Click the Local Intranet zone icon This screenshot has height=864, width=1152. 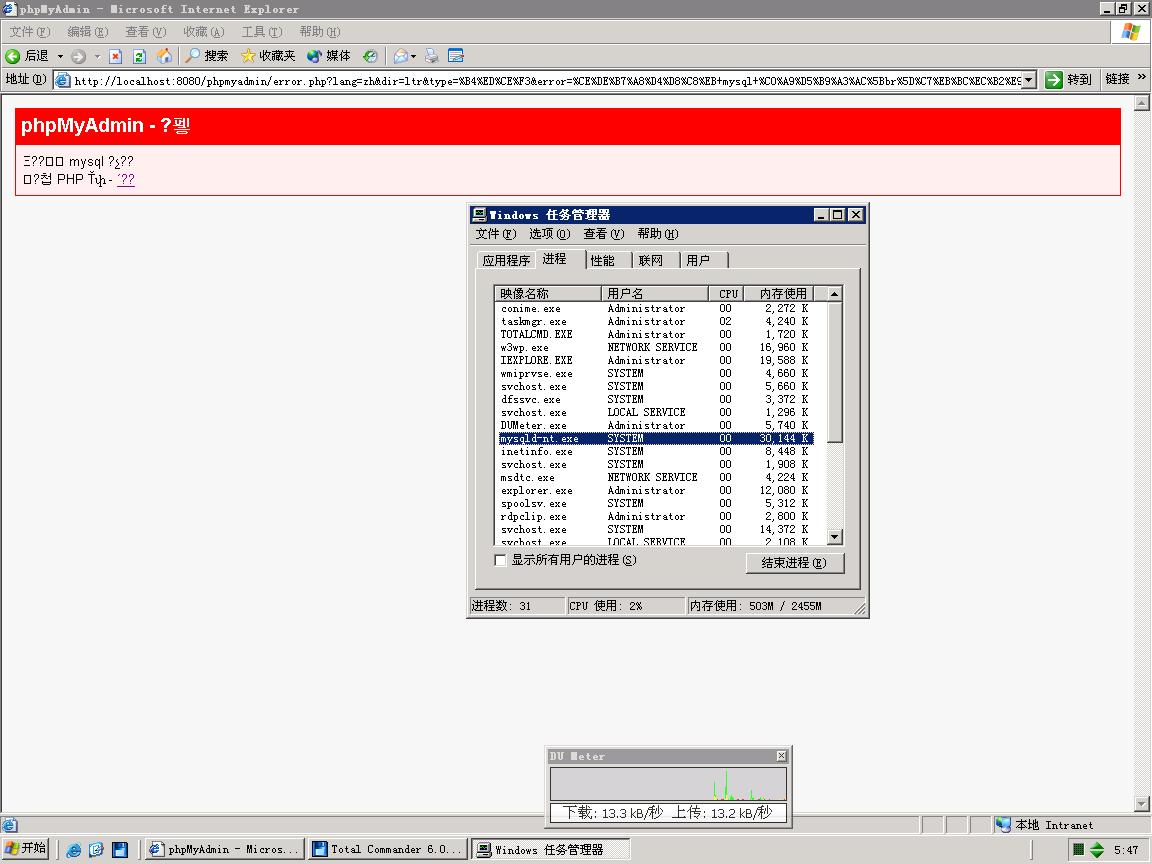[1003, 824]
